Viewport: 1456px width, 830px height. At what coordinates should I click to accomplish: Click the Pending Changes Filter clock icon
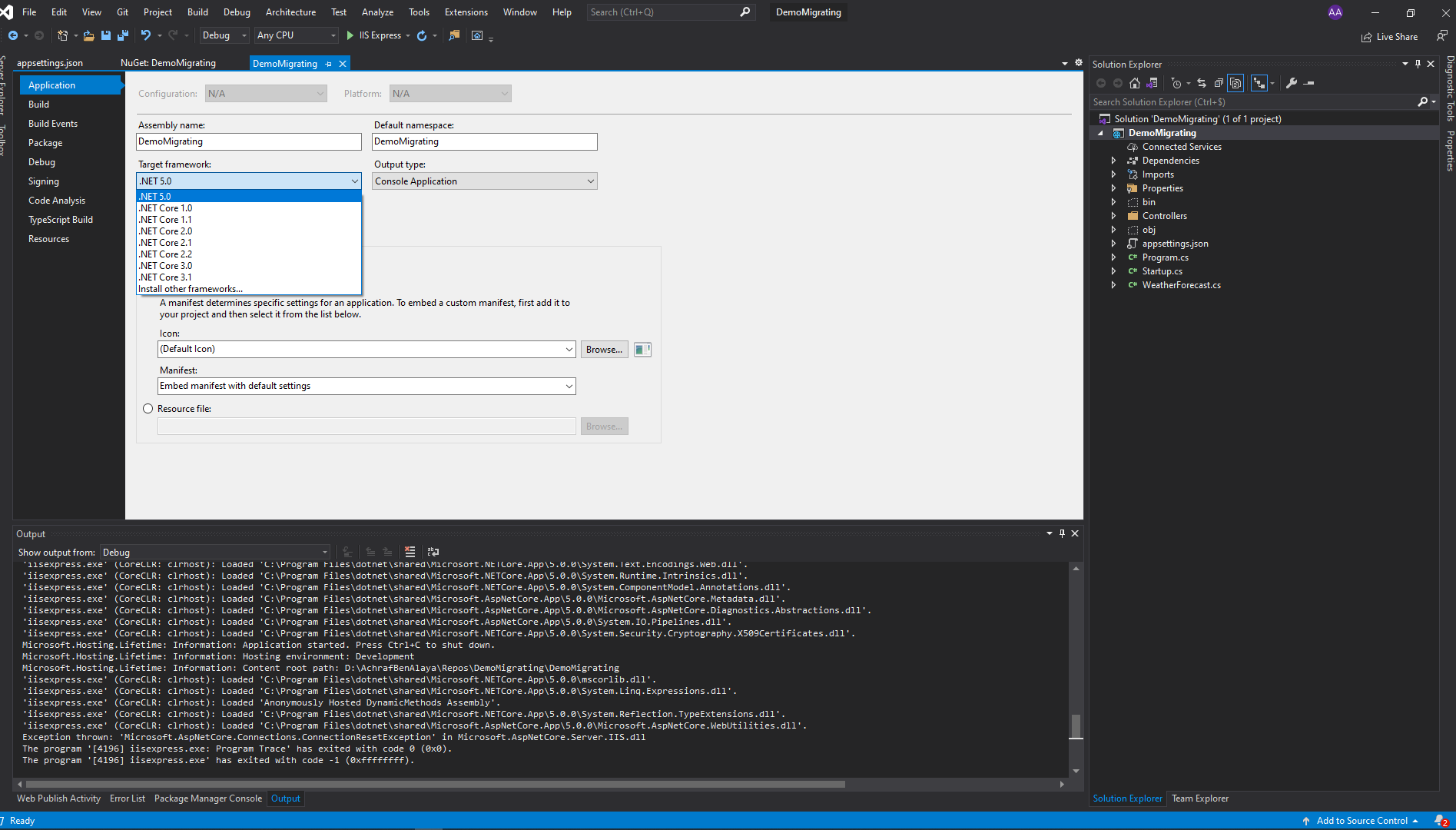(1176, 83)
